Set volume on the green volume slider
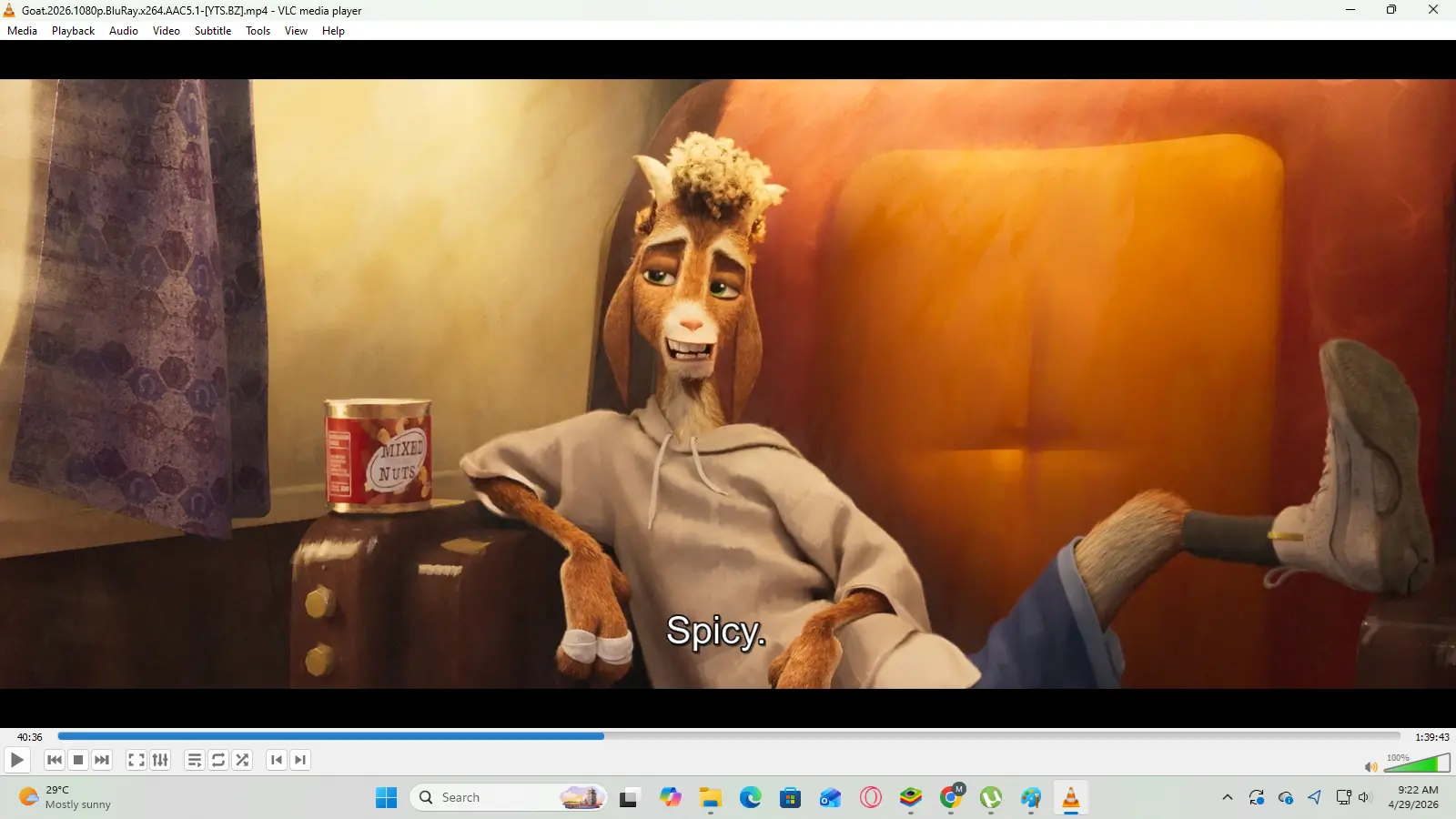Viewport: 1456px width, 819px height. point(1417,763)
